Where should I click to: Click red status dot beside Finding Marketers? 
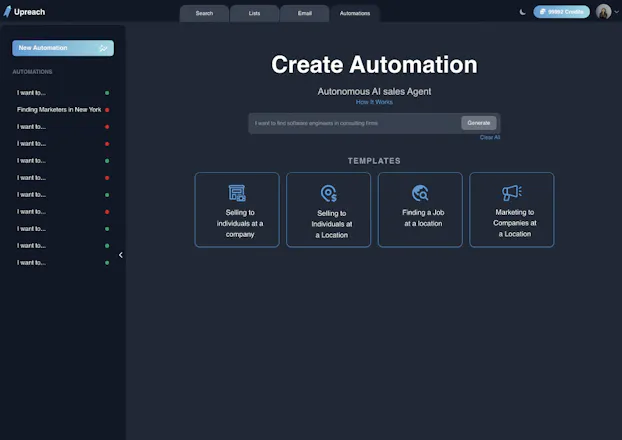click(107, 110)
